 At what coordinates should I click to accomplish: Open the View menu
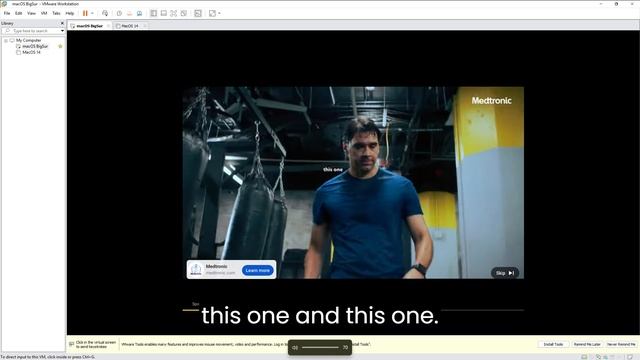[x=31, y=13]
